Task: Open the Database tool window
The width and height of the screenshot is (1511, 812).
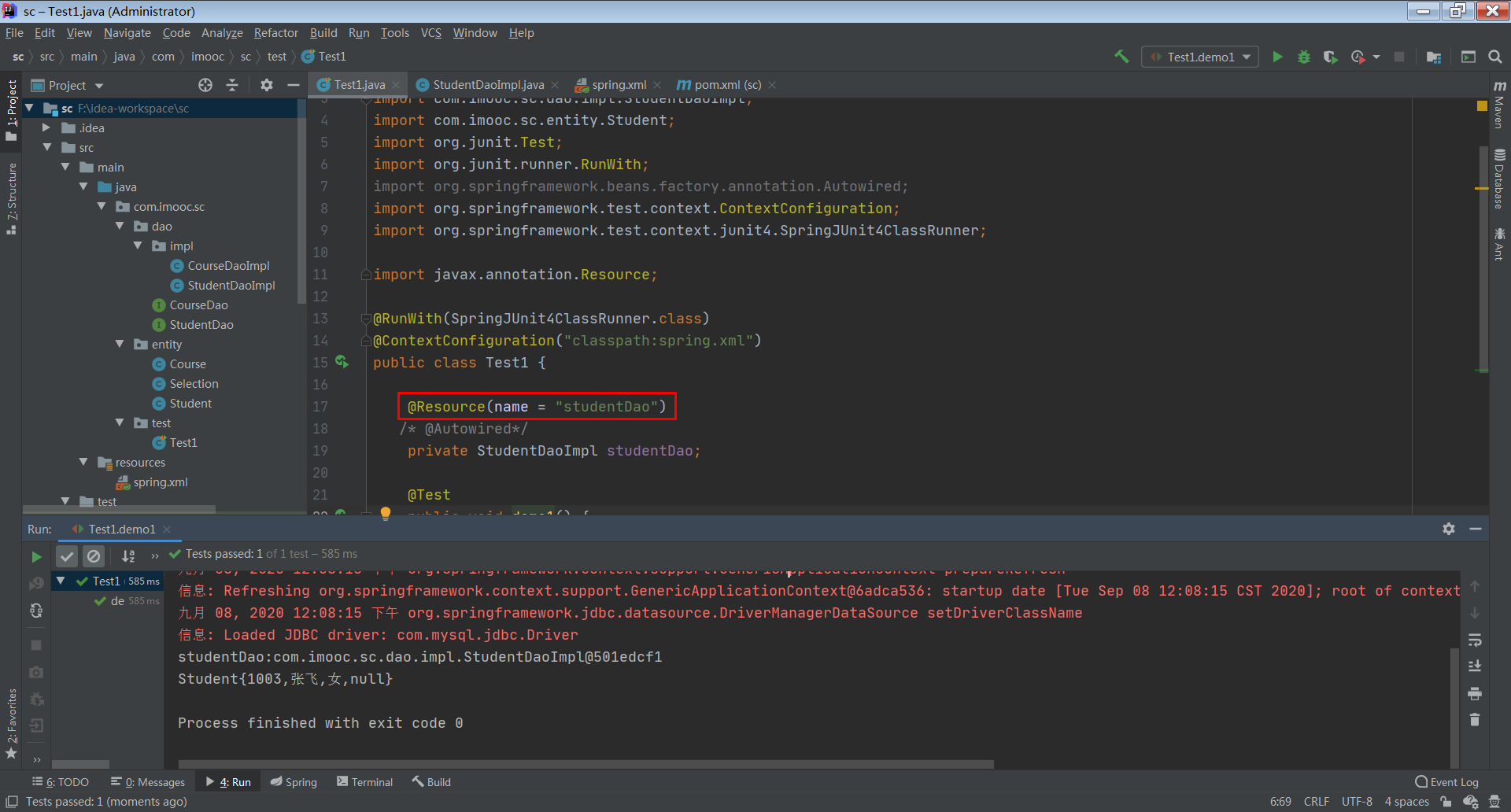Action: [x=1499, y=179]
